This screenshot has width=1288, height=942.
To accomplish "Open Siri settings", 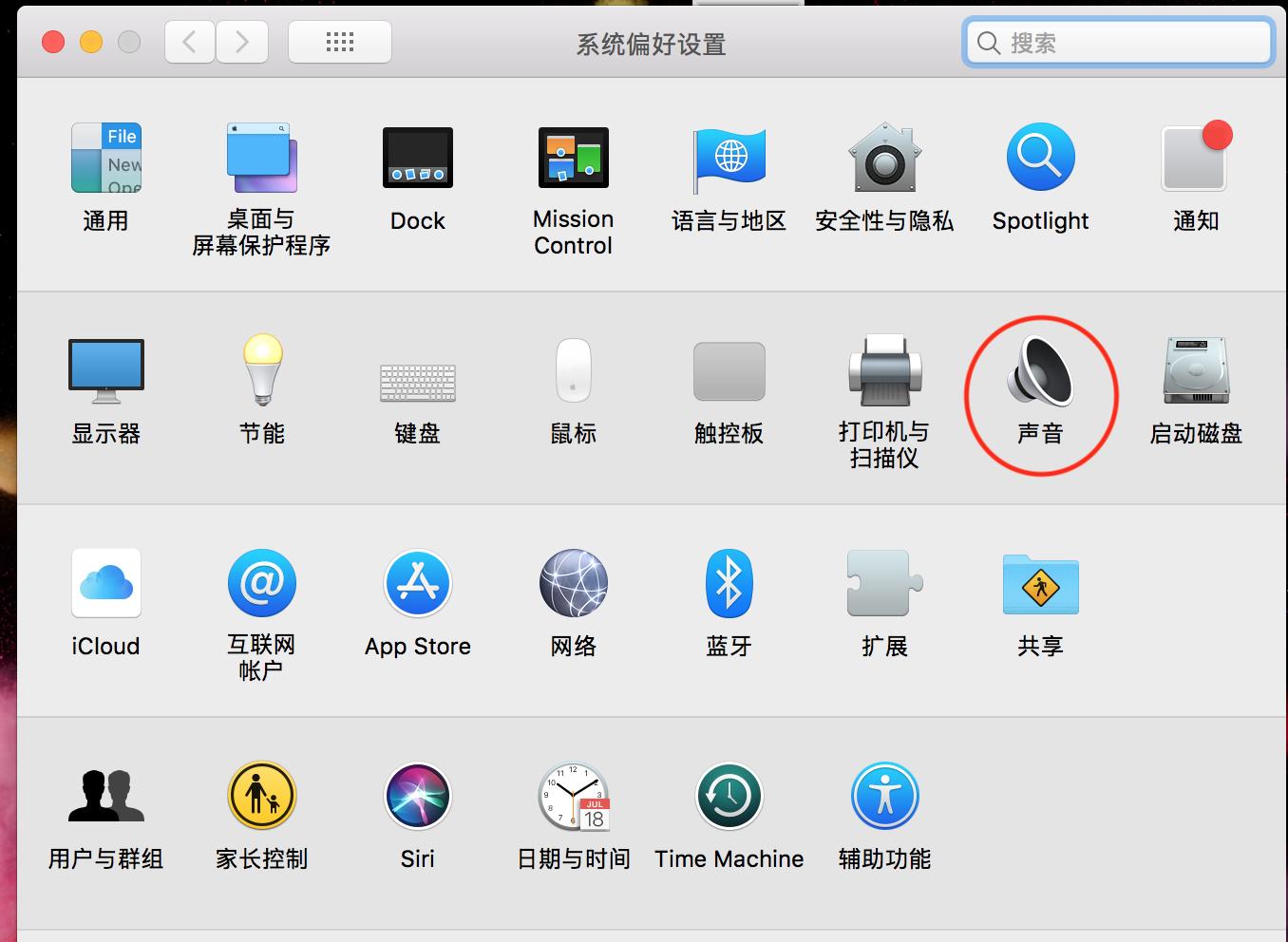I will point(417,798).
